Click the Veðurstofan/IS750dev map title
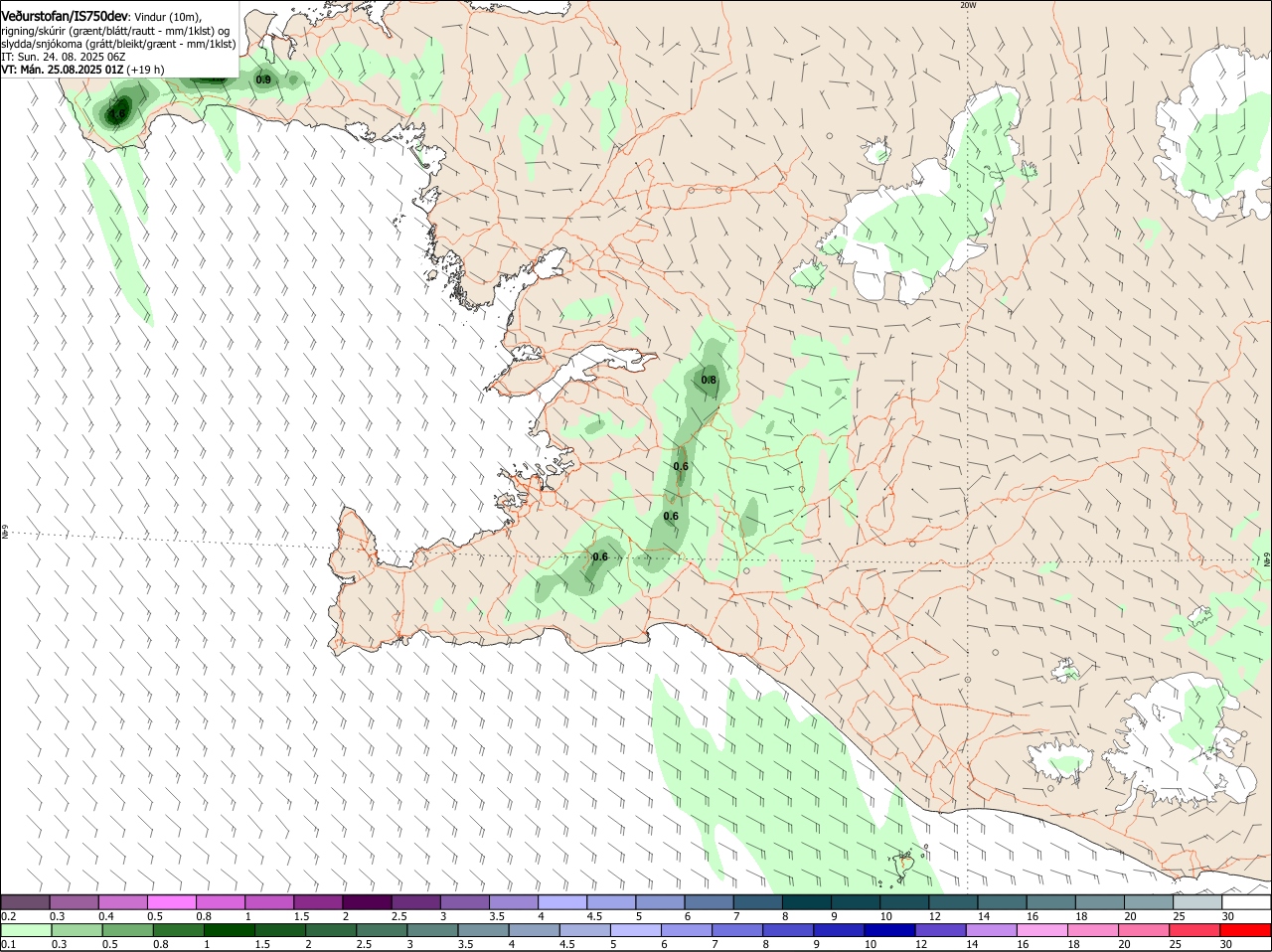Image resolution: width=1272 pixels, height=952 pixels. tap(65, 16)
